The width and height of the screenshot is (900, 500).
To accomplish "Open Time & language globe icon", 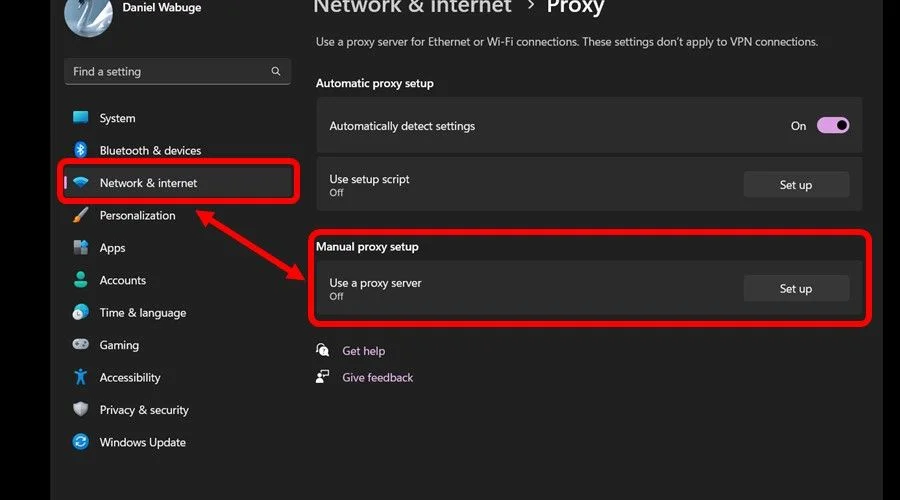I will (x=80, y=312).
